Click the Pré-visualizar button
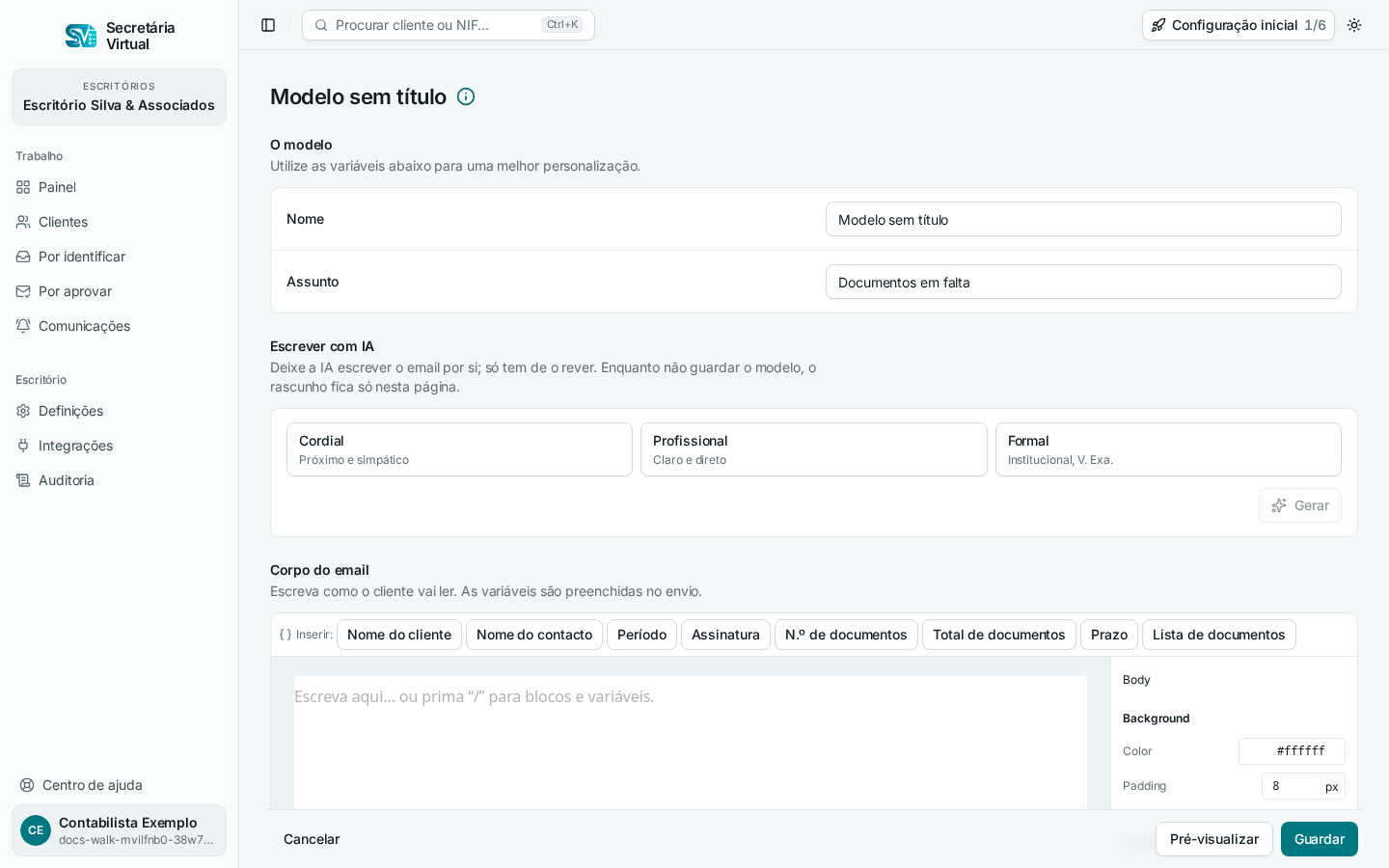The image size is (1389, 868). (1213, 839)
